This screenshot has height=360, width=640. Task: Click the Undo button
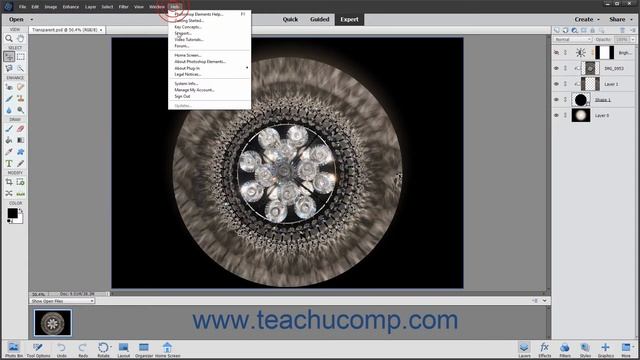(x=61, y=350)
